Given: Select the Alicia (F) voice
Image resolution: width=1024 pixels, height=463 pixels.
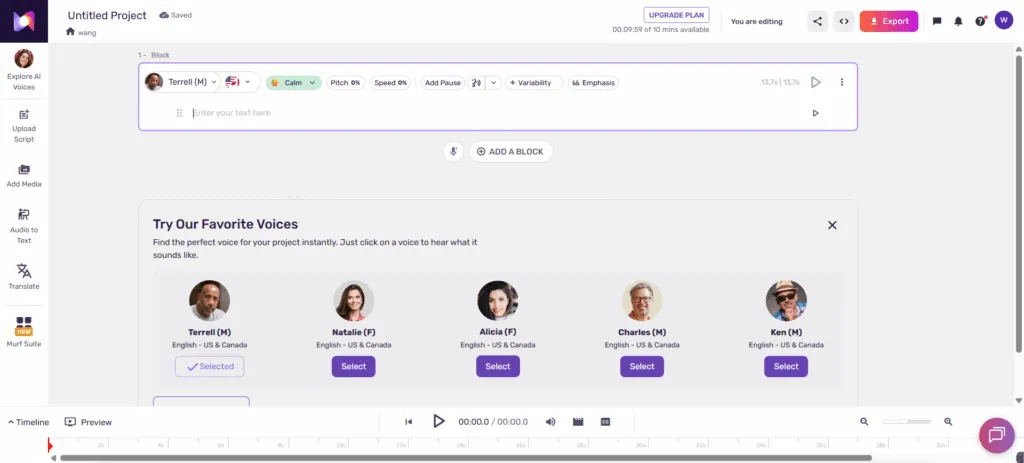Looking at the screenshot, I should coord(498,366).
